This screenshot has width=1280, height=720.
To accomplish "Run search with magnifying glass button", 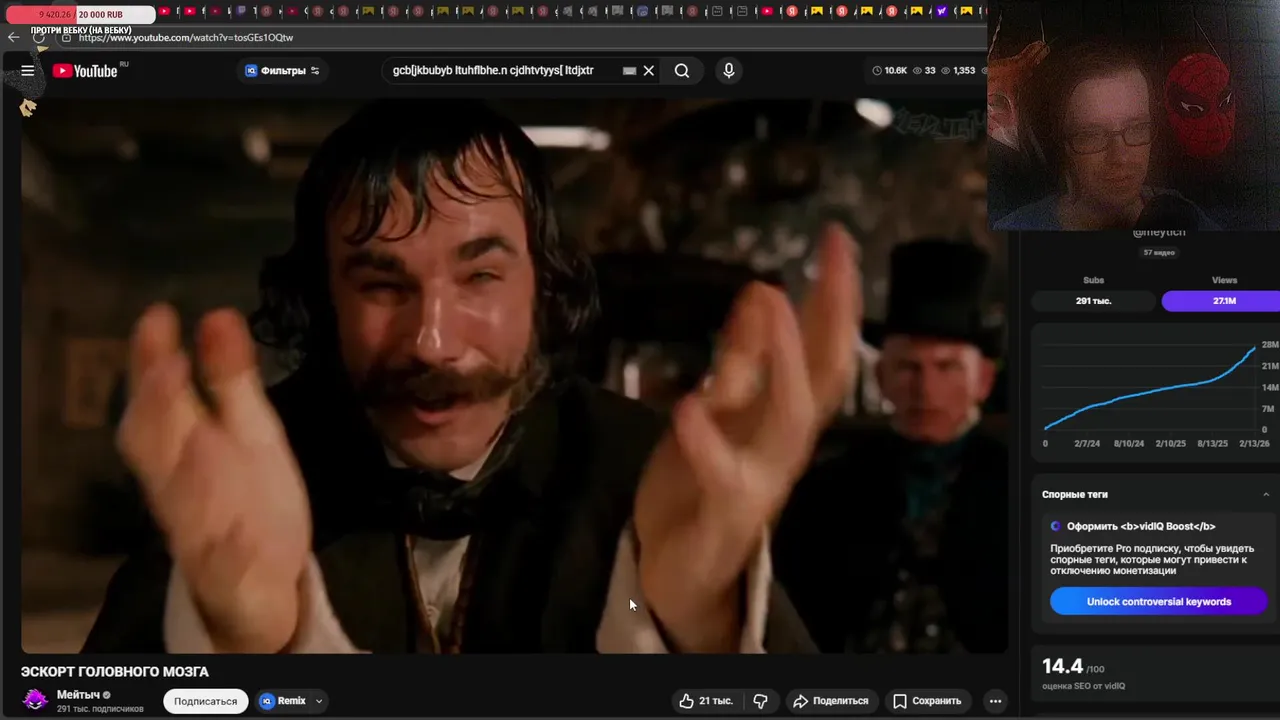I will click(682, 71).
